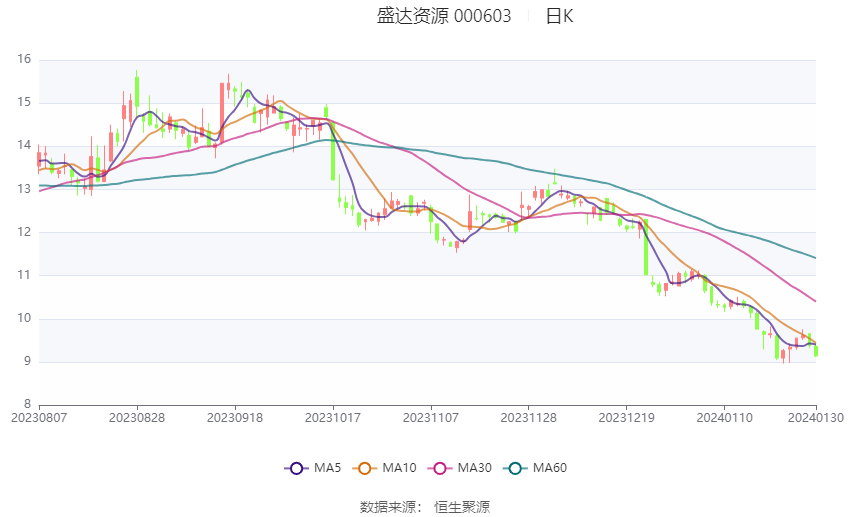Viewport: 850px width, 517px height.
Task: Toggle the MA30 legend series
Action: point(460,468)
